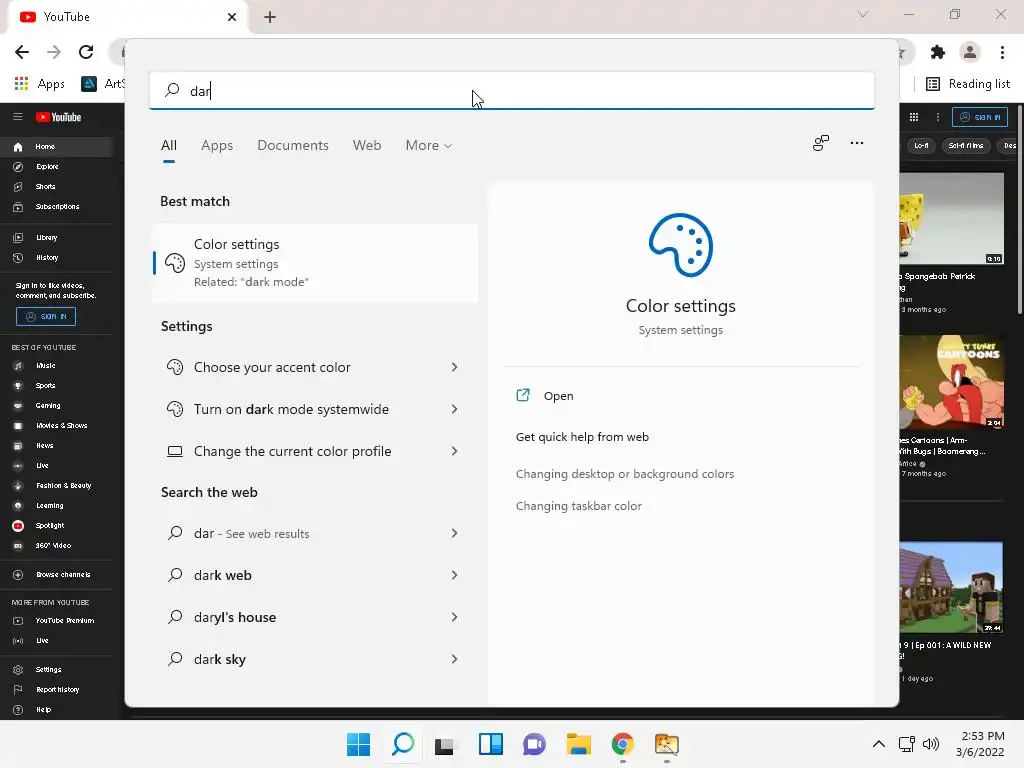Expand daryl's house suggestion arrow
The width and height of the screenshot is (1024, 768).
(x=455, y=617)
